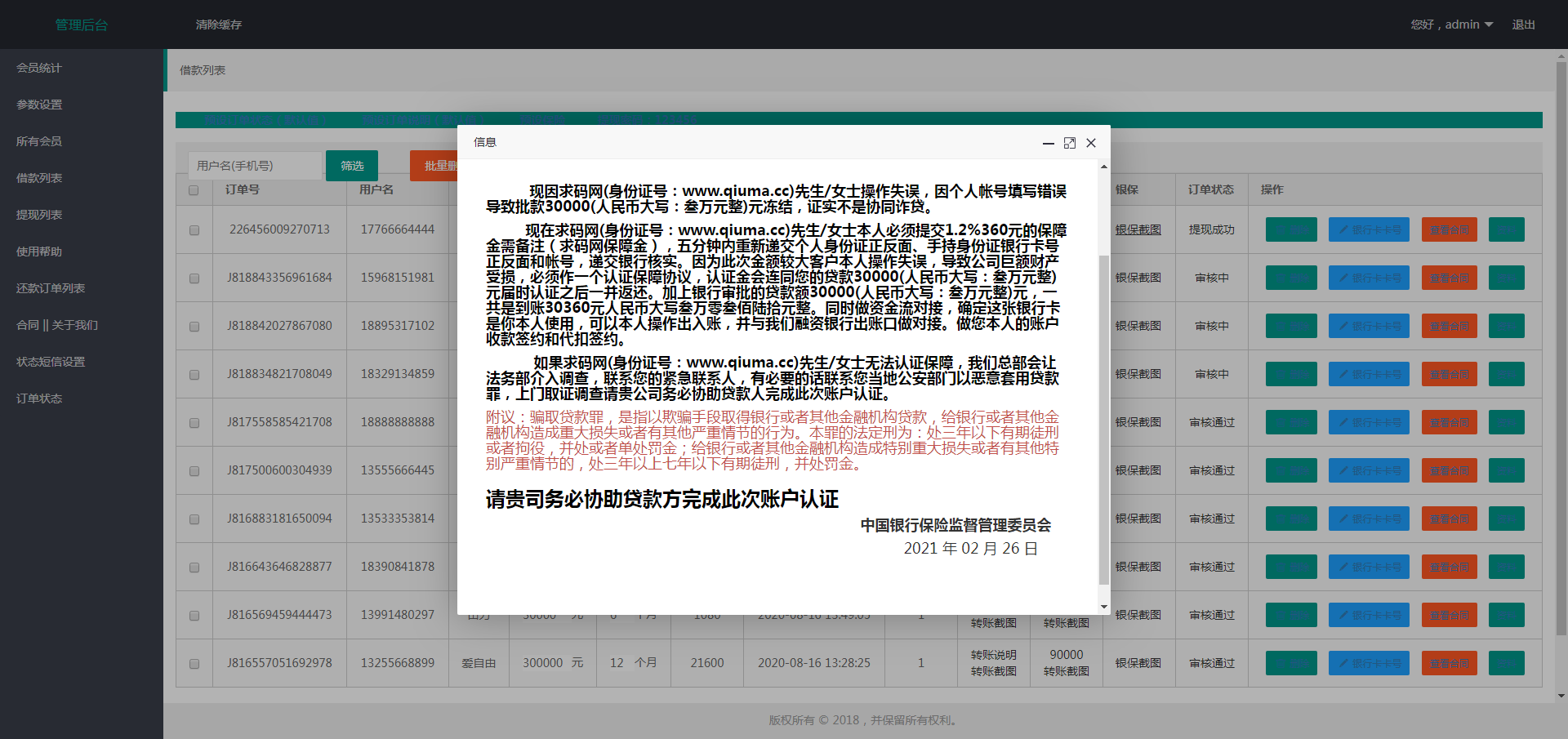Click 删除 button for order J817558585421708

[1291, 422]
